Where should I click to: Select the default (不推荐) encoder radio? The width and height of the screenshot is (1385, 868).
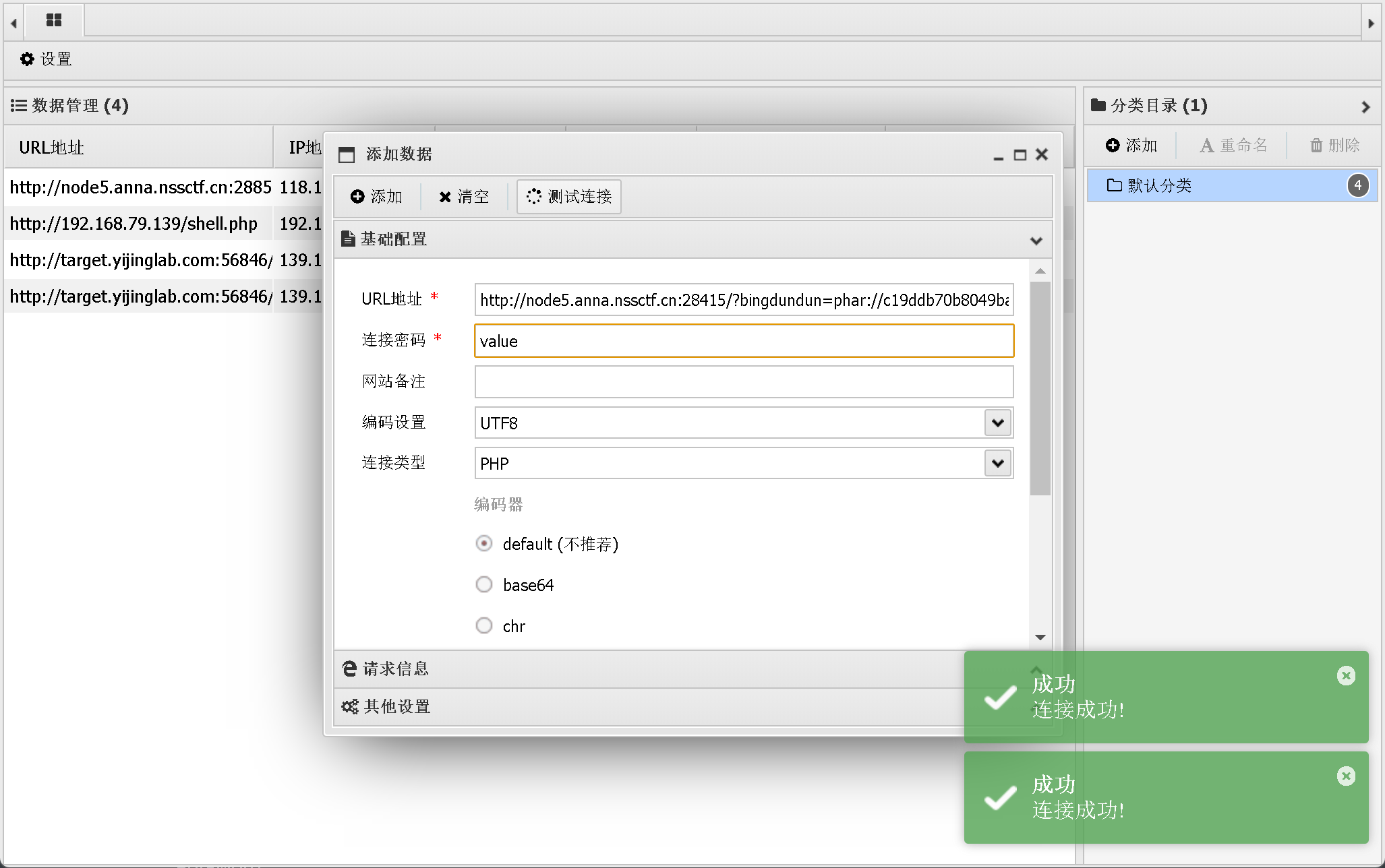(484, 543)
